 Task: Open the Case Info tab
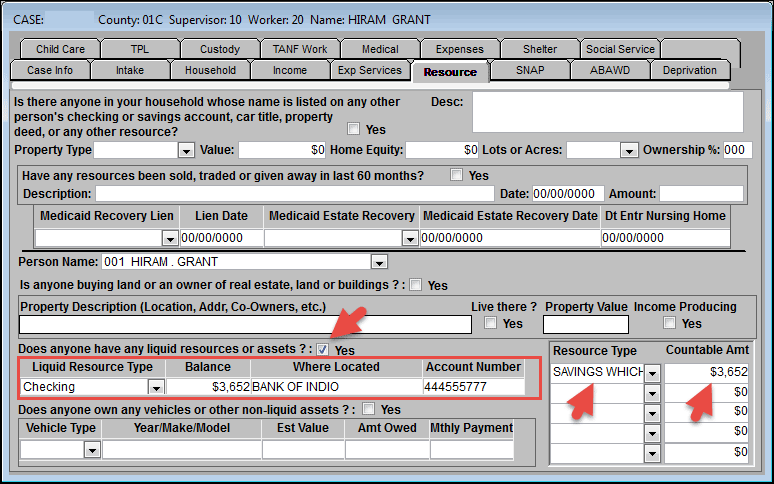pyautogui.click(x=50, y=70)
